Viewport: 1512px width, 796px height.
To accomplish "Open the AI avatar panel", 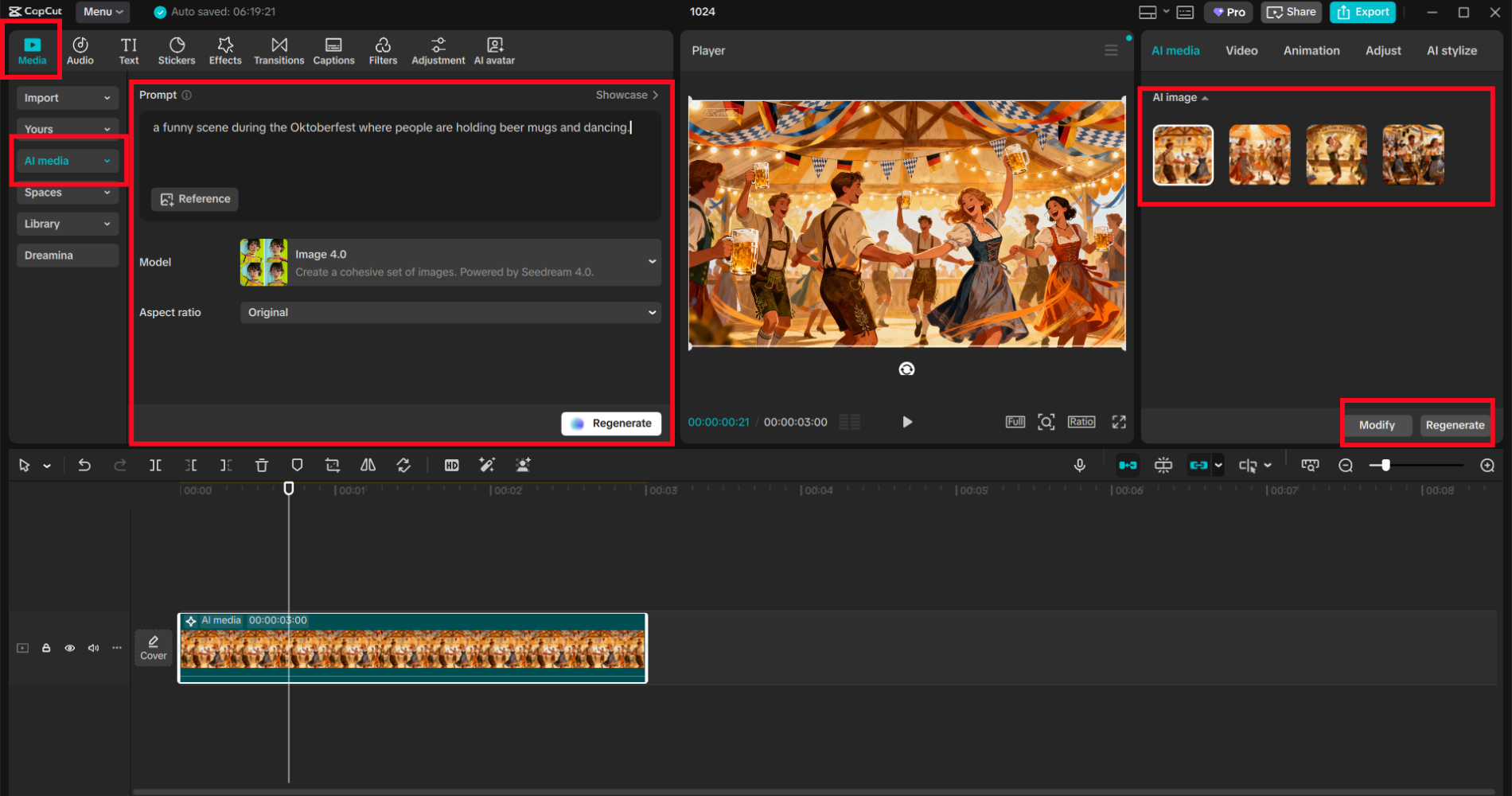I will [x=494, y=50].
